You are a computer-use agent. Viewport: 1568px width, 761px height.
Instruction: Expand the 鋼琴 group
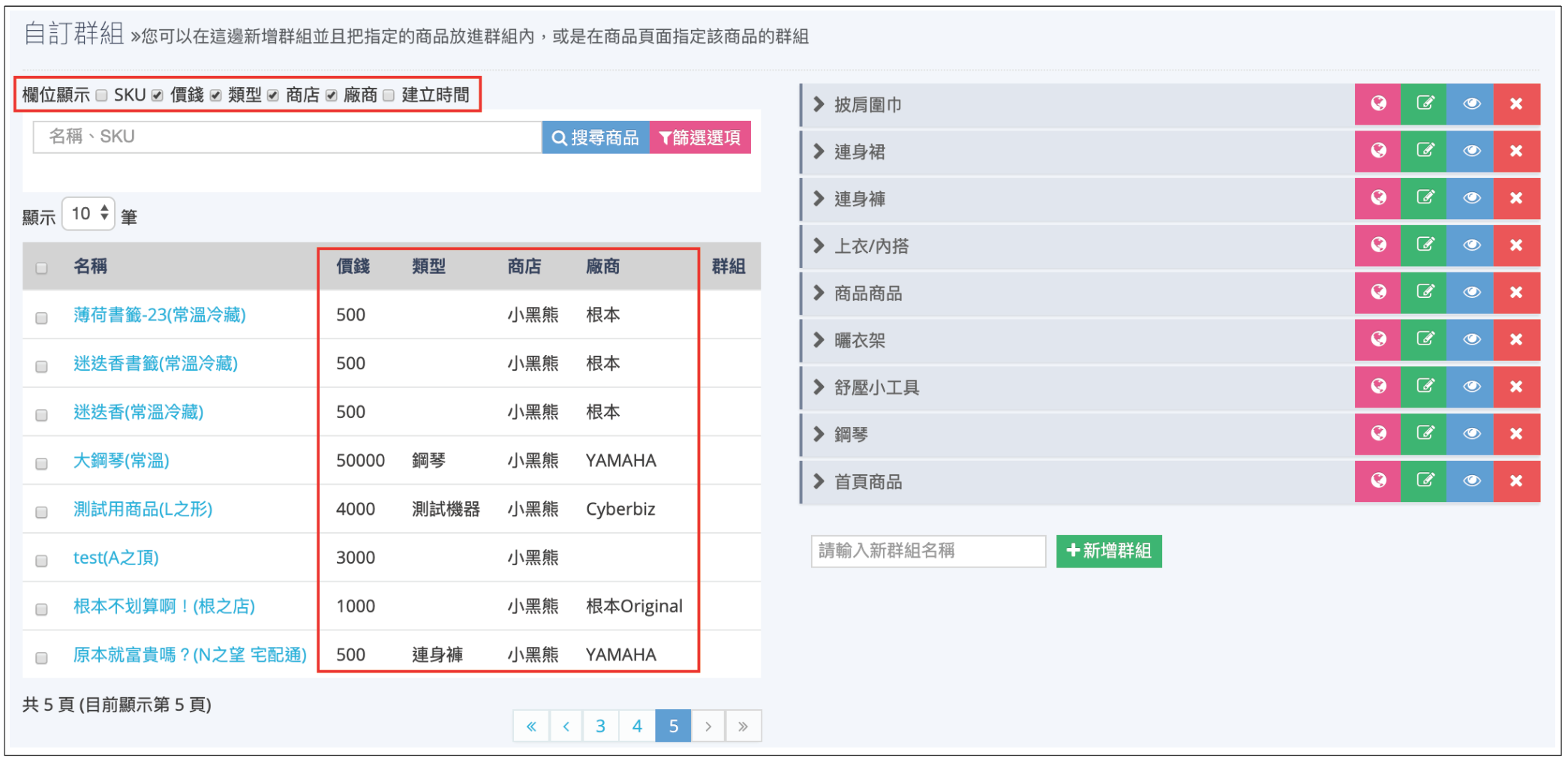pos(819,435)
